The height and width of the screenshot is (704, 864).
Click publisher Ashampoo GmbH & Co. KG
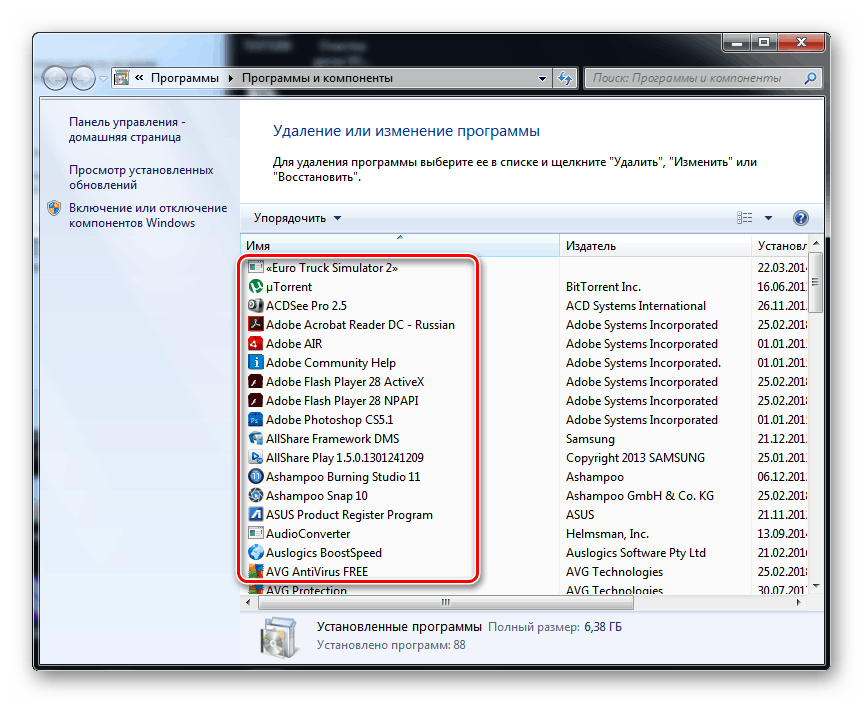pos(639,496)
